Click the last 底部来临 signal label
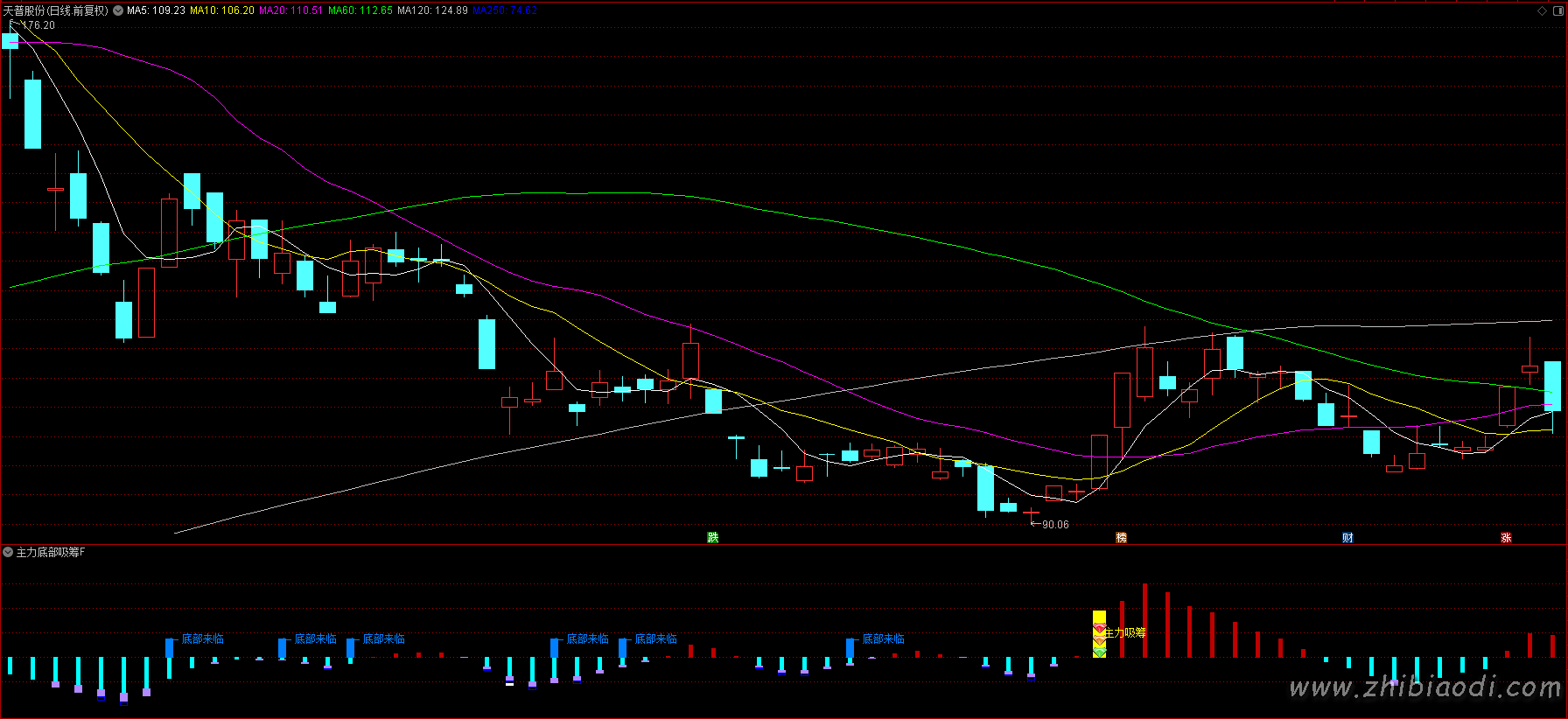 coord(884,639)
